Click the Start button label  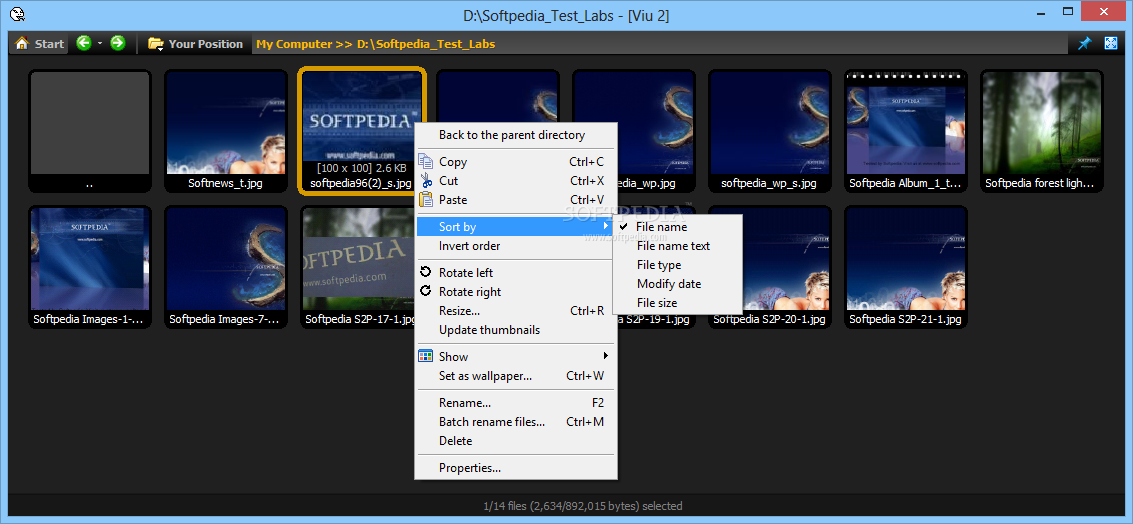point(49,44)
